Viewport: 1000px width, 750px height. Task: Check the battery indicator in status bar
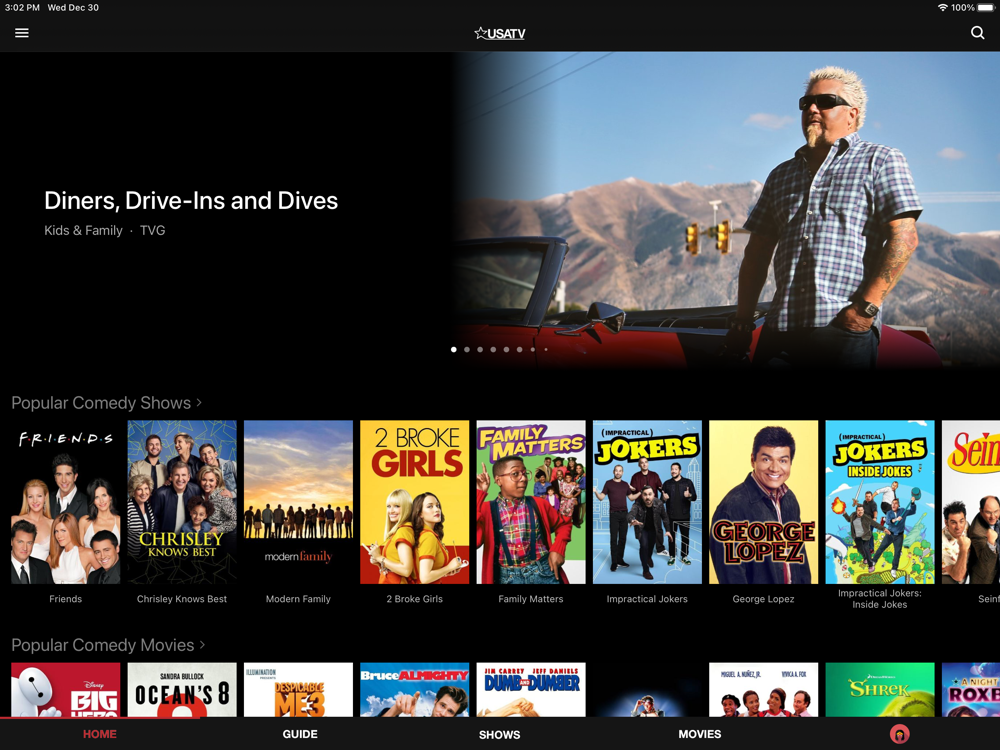click(986, 8)
